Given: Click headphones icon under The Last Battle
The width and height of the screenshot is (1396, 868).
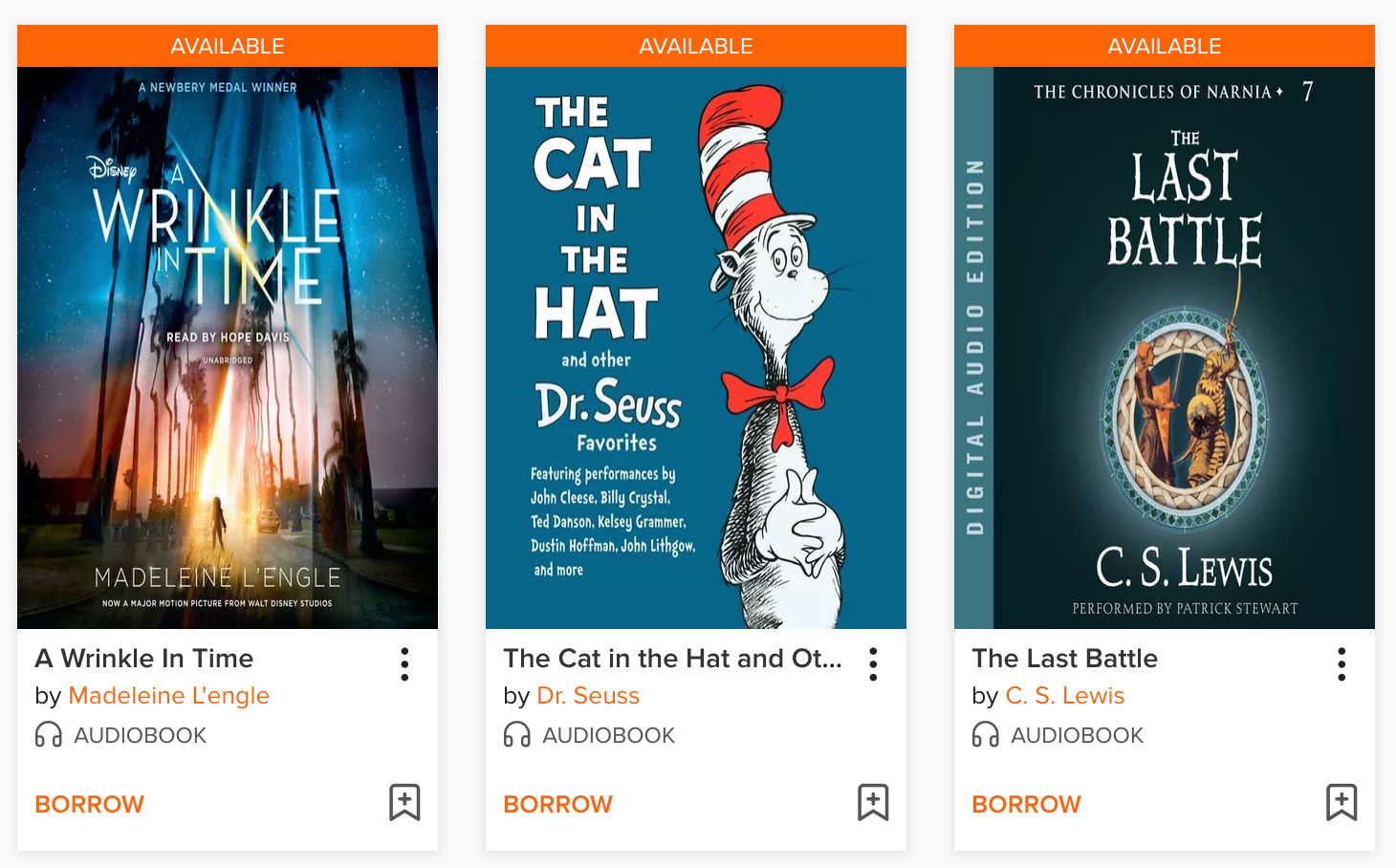Looking at the screenshot, I should pyautogui.click(x=985, y=734).
